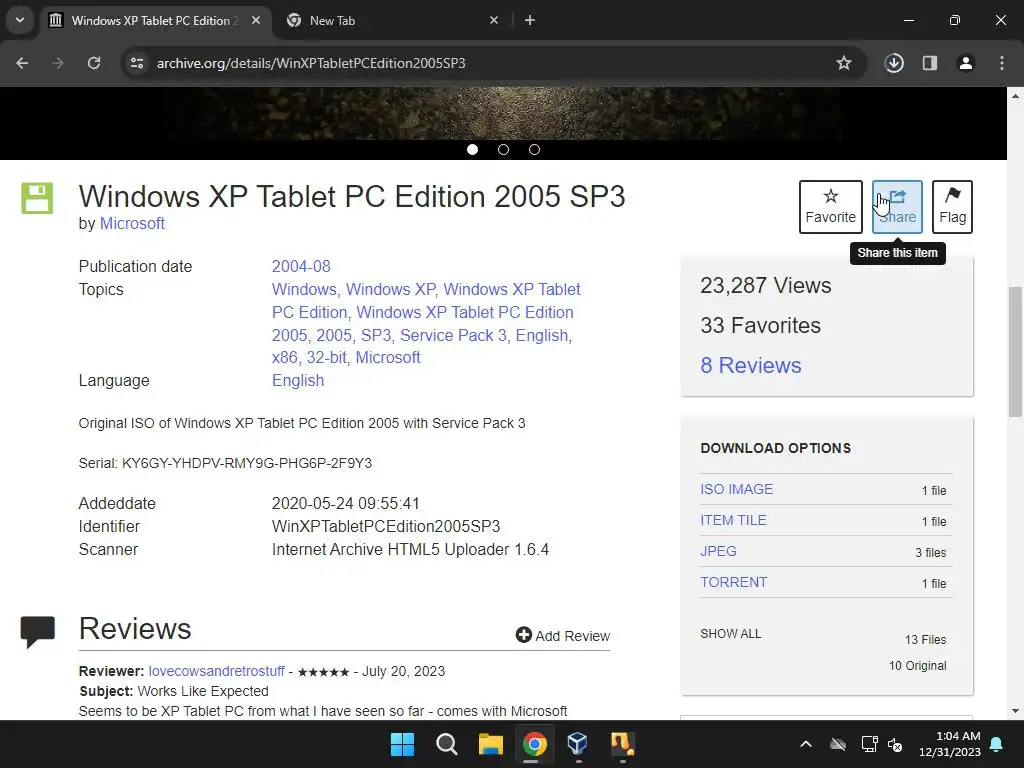This screenshot has height=768, width=1024.
Task: Open the Windows Start menu
Action: (x=402, y=744)
